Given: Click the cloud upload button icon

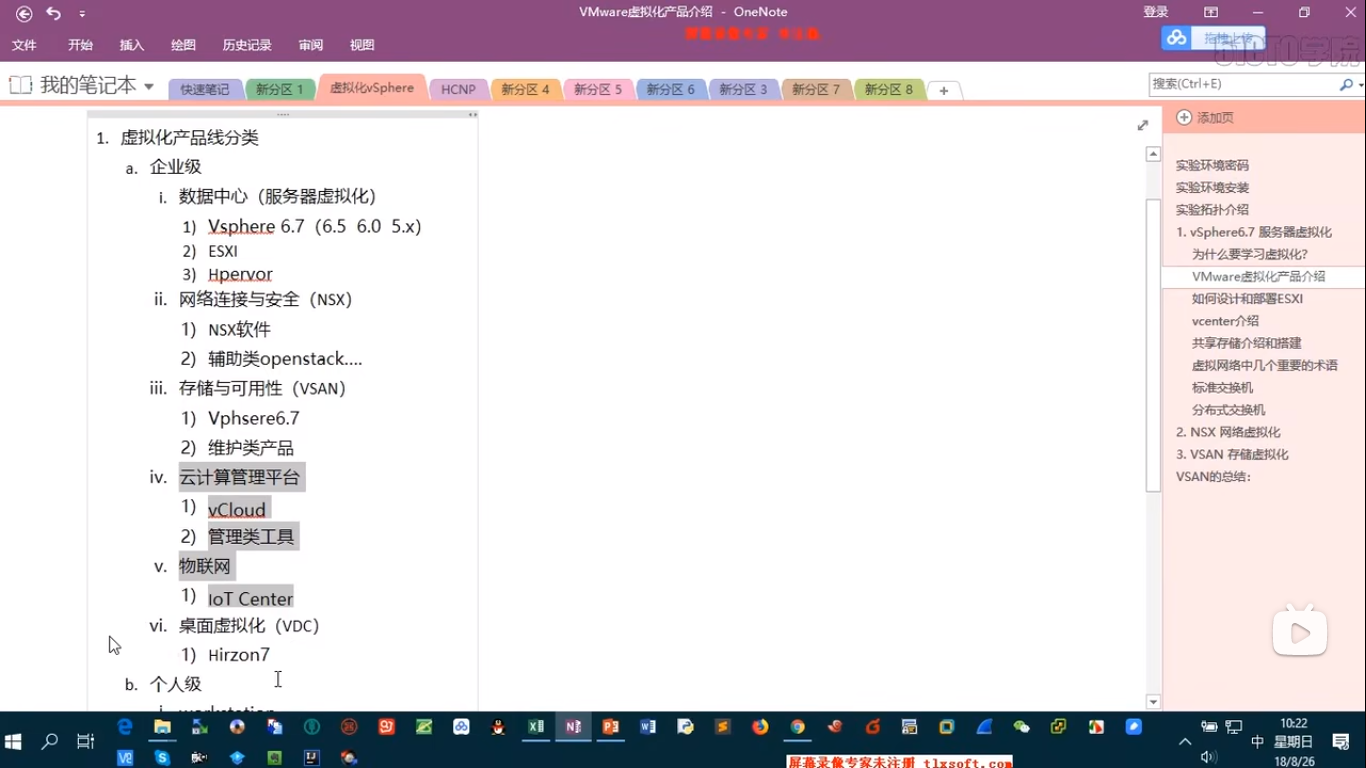Looking at the screenshot, I should click(x=1176, y=38).
